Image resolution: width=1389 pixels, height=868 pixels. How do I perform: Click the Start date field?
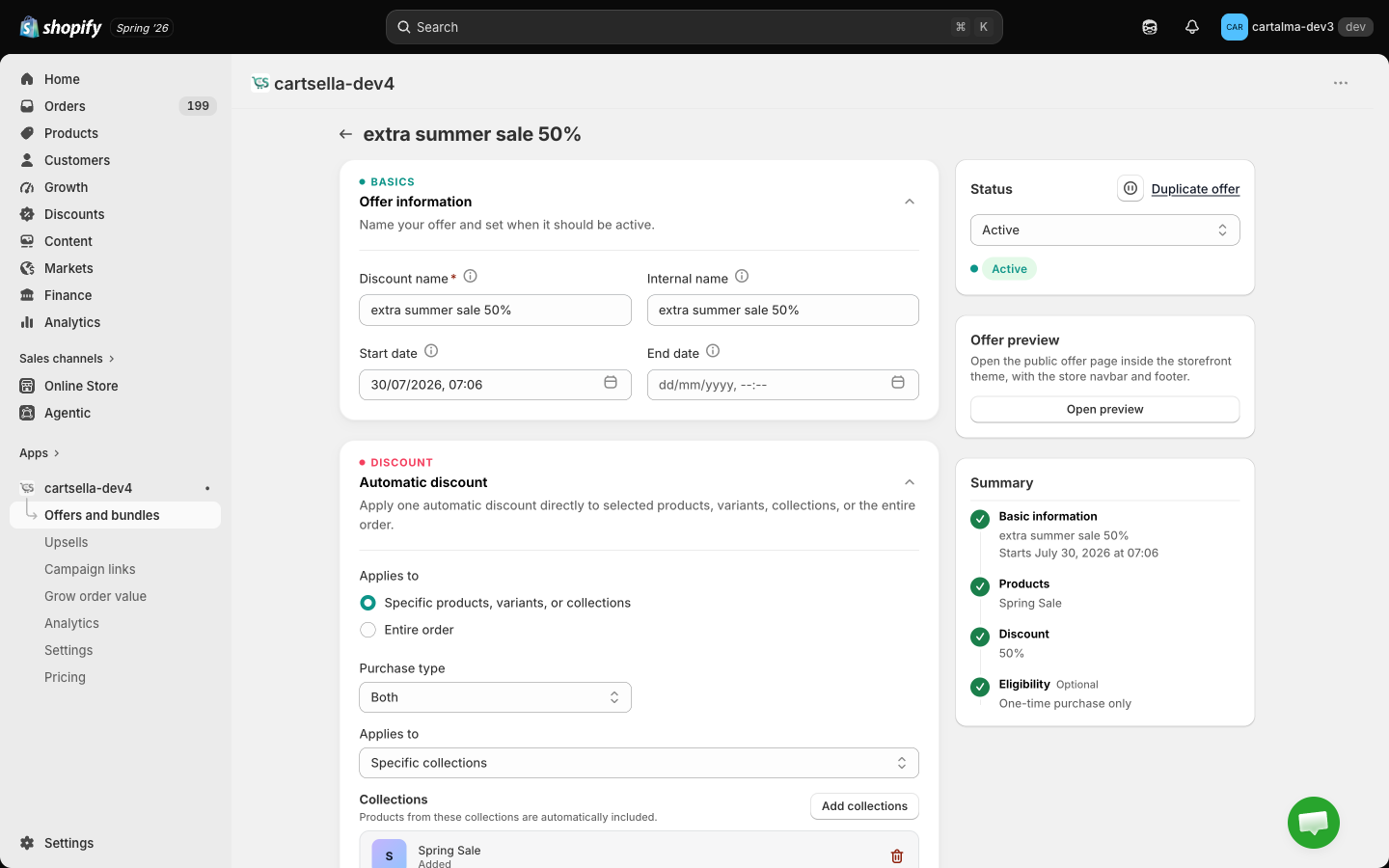(495, 385)
